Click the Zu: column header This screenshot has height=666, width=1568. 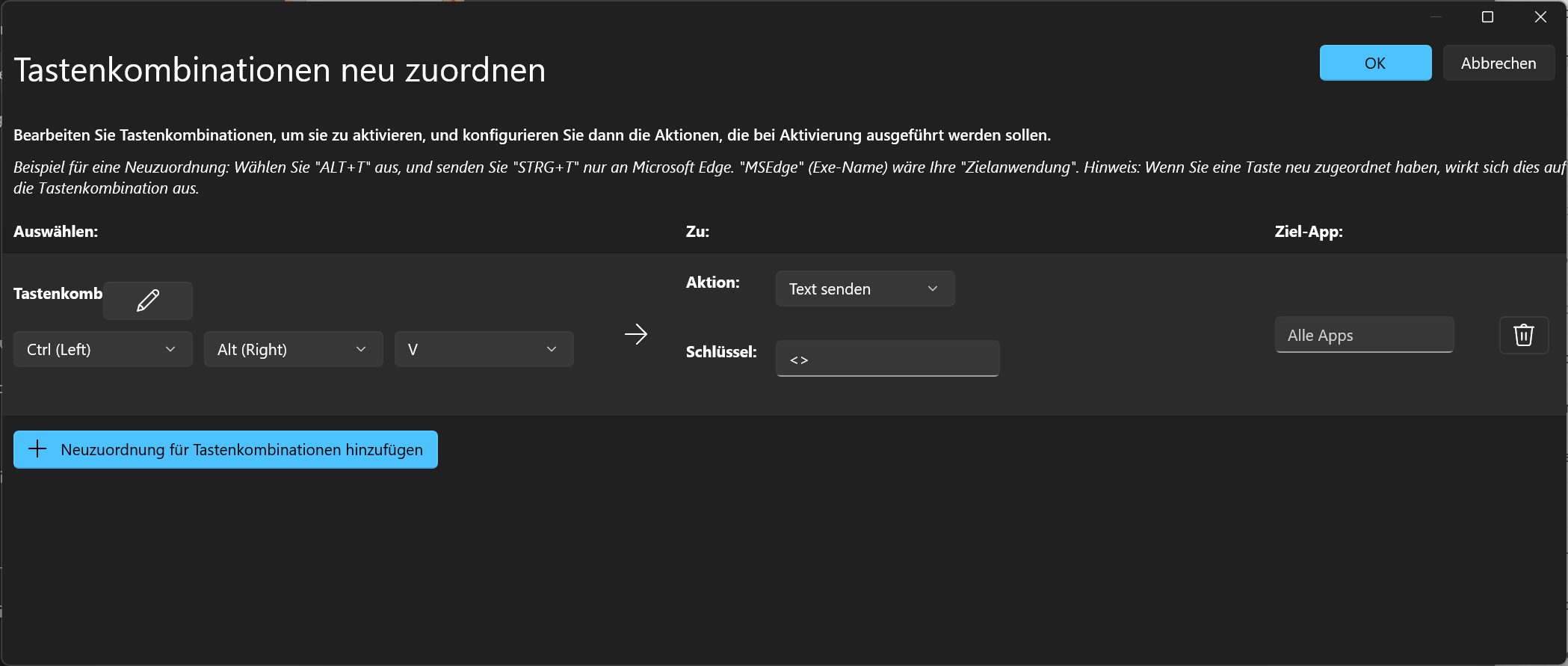click(698, 232)
